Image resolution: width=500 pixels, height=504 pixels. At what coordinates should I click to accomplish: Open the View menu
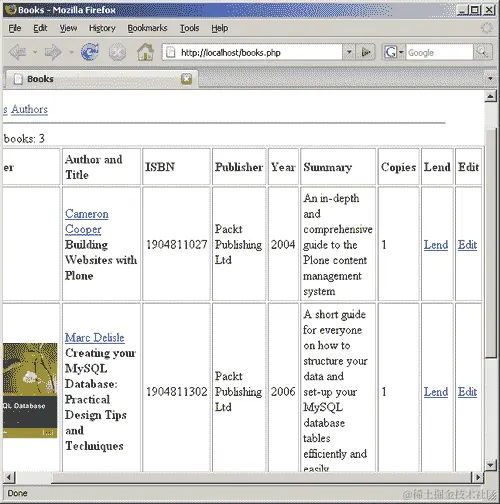(68, 28)
